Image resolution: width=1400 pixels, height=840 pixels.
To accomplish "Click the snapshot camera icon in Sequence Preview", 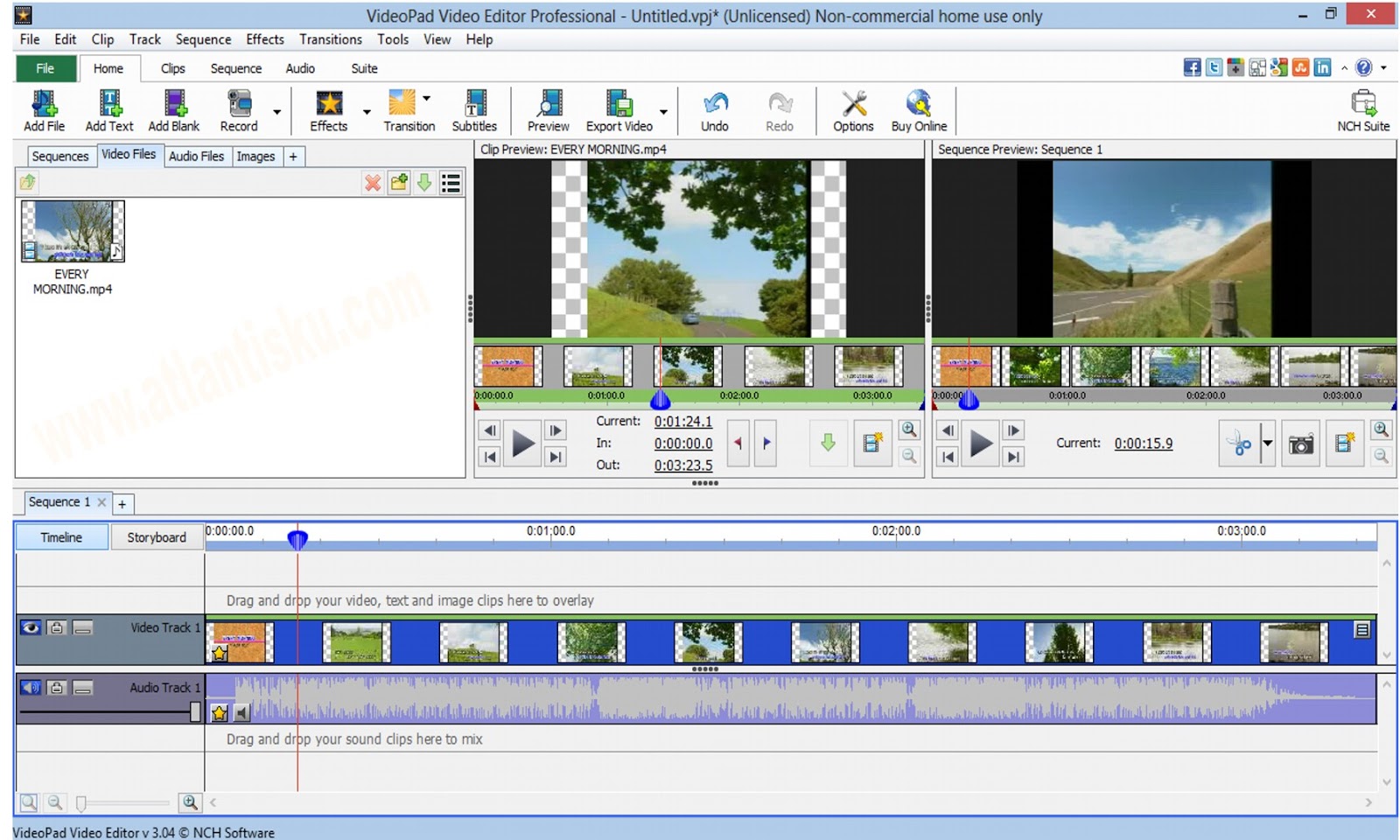I will point(1301,444).
